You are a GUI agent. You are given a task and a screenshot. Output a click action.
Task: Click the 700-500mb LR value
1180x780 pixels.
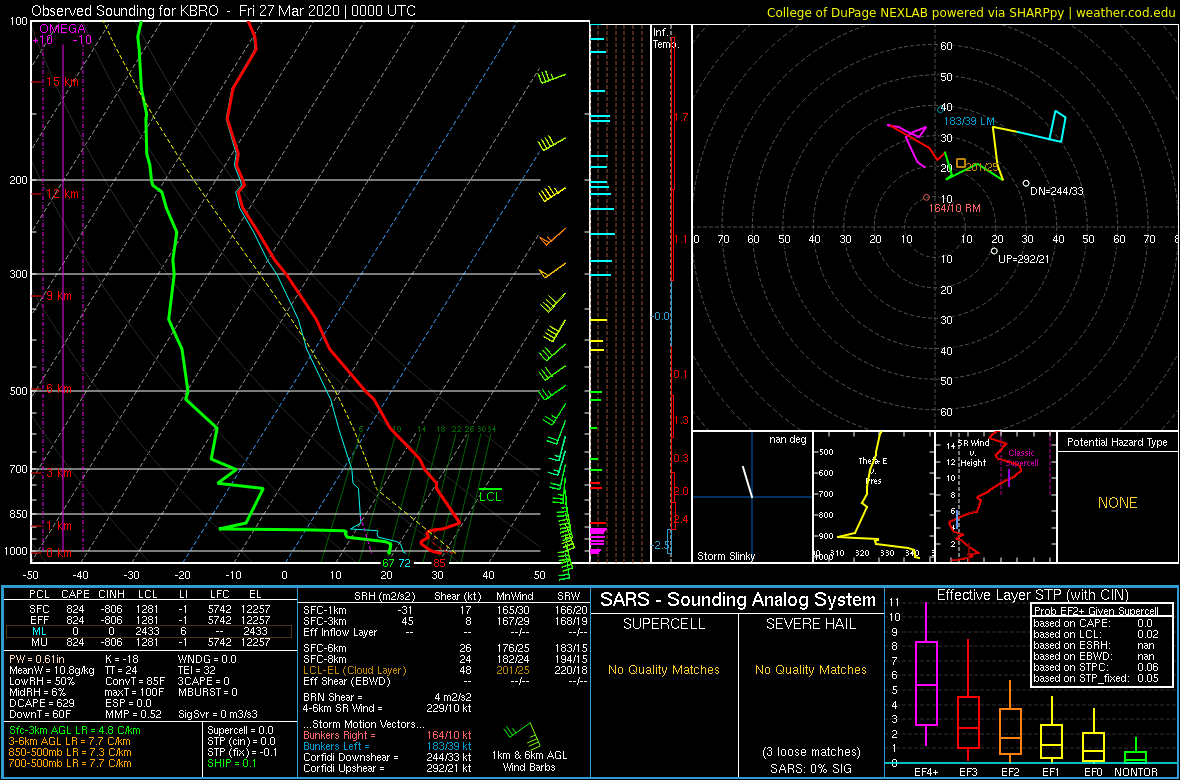coord(71,763)
